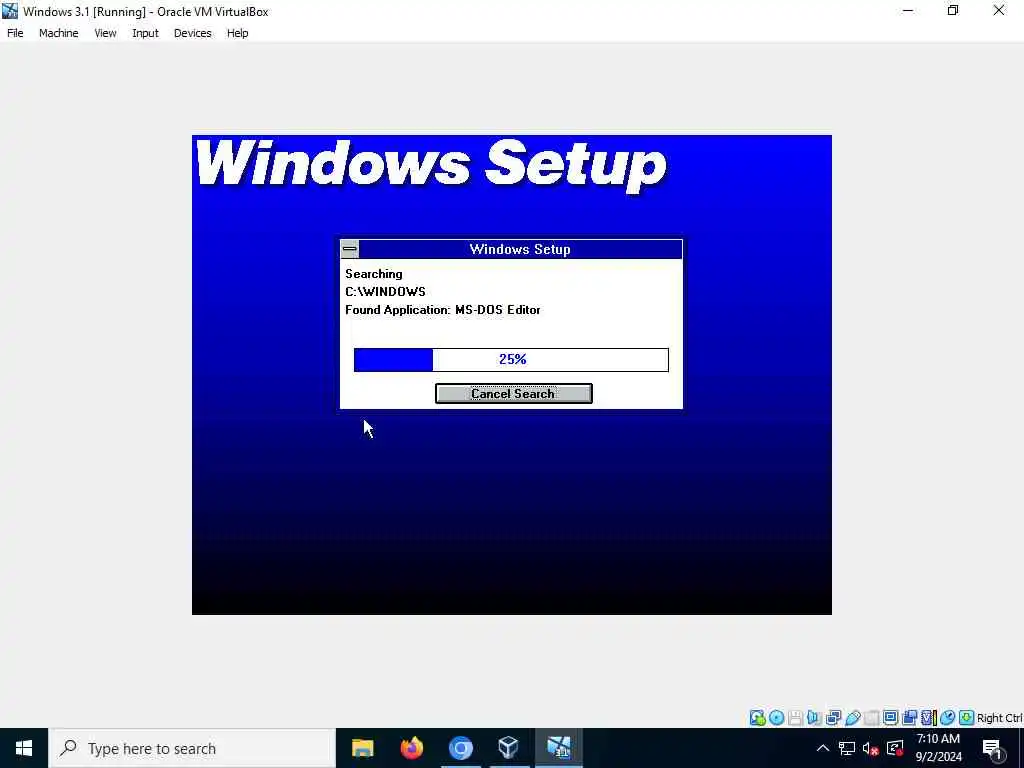Click the recording status icon
Viewport: 1024px width, 768px height.
click(909, 718)
